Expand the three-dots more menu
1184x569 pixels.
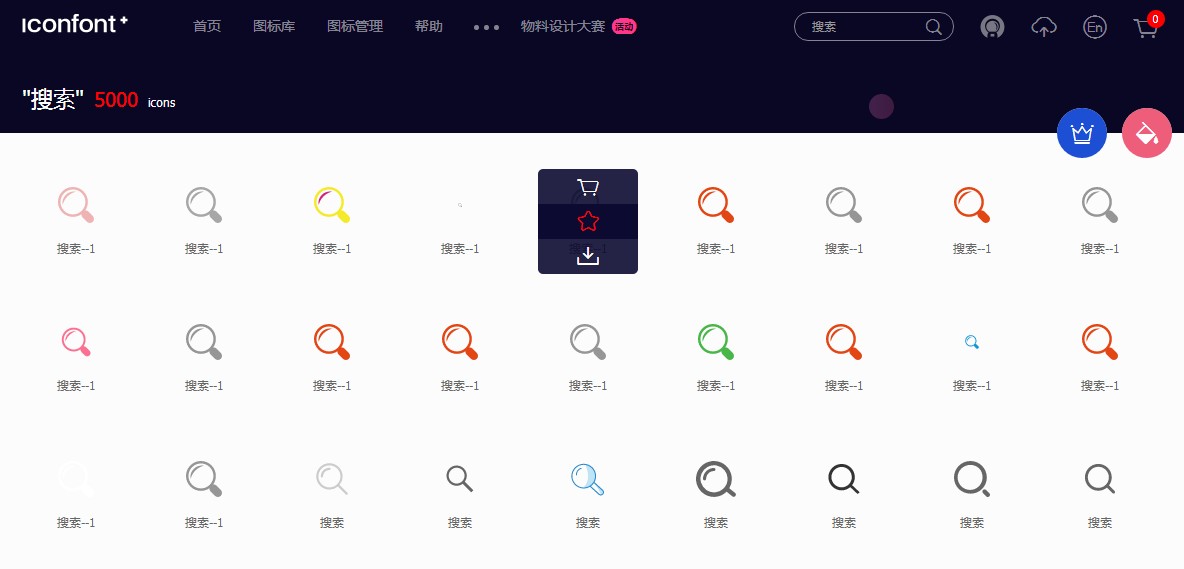point(486,27)
